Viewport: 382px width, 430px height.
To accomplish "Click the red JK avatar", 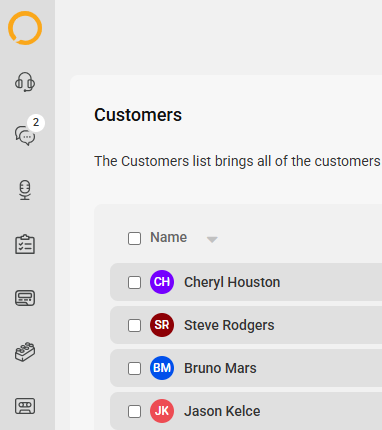I will (162, 411).
